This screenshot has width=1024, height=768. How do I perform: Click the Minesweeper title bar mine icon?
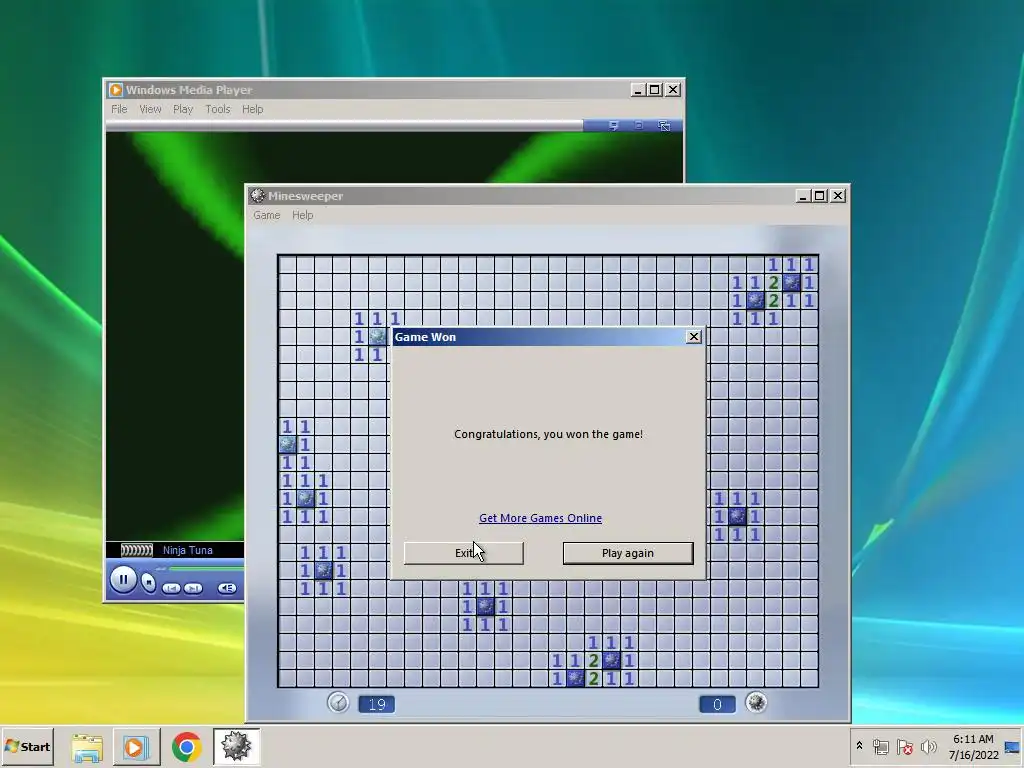click(x=257, y=195)
